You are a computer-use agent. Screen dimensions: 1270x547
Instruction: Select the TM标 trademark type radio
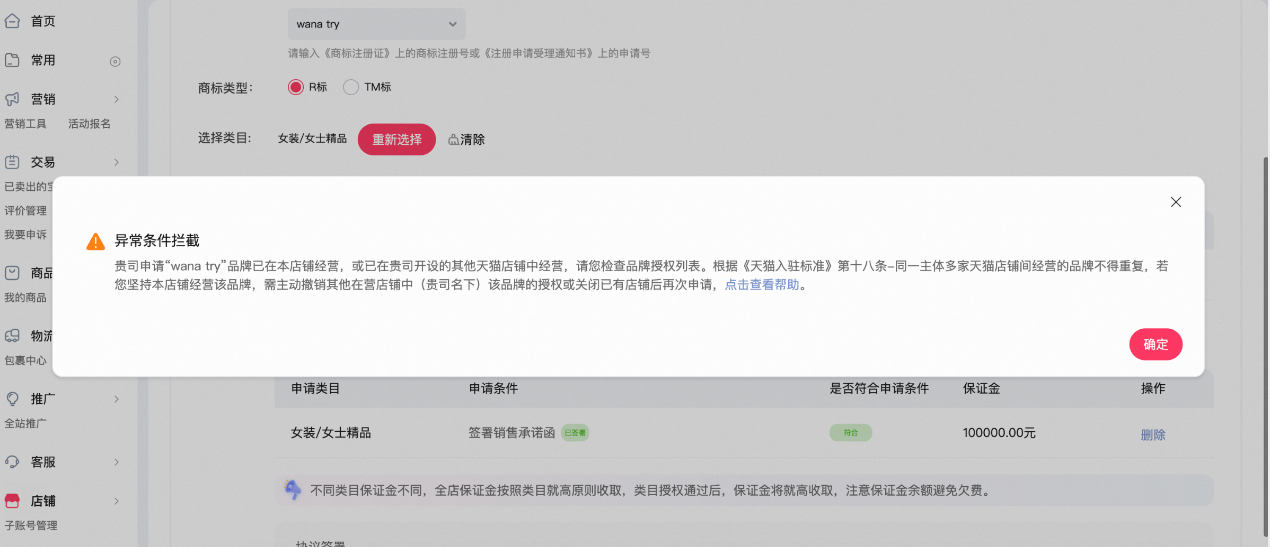(x=350, y=87)
